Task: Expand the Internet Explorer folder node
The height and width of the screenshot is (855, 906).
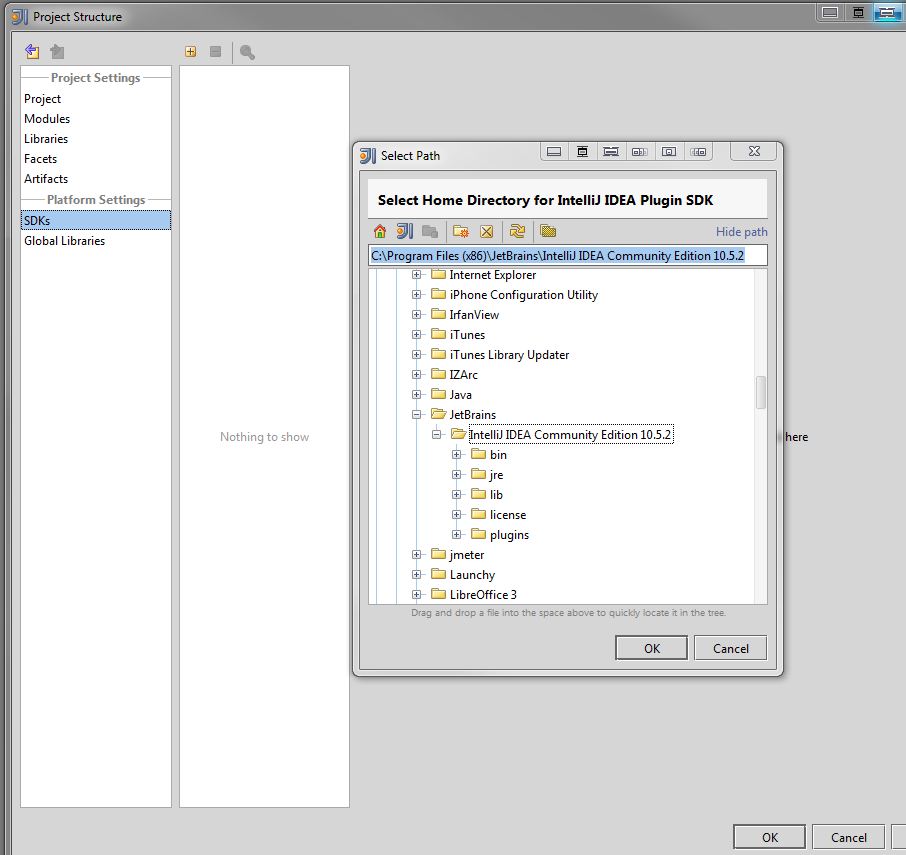Action: coord(416,275)
